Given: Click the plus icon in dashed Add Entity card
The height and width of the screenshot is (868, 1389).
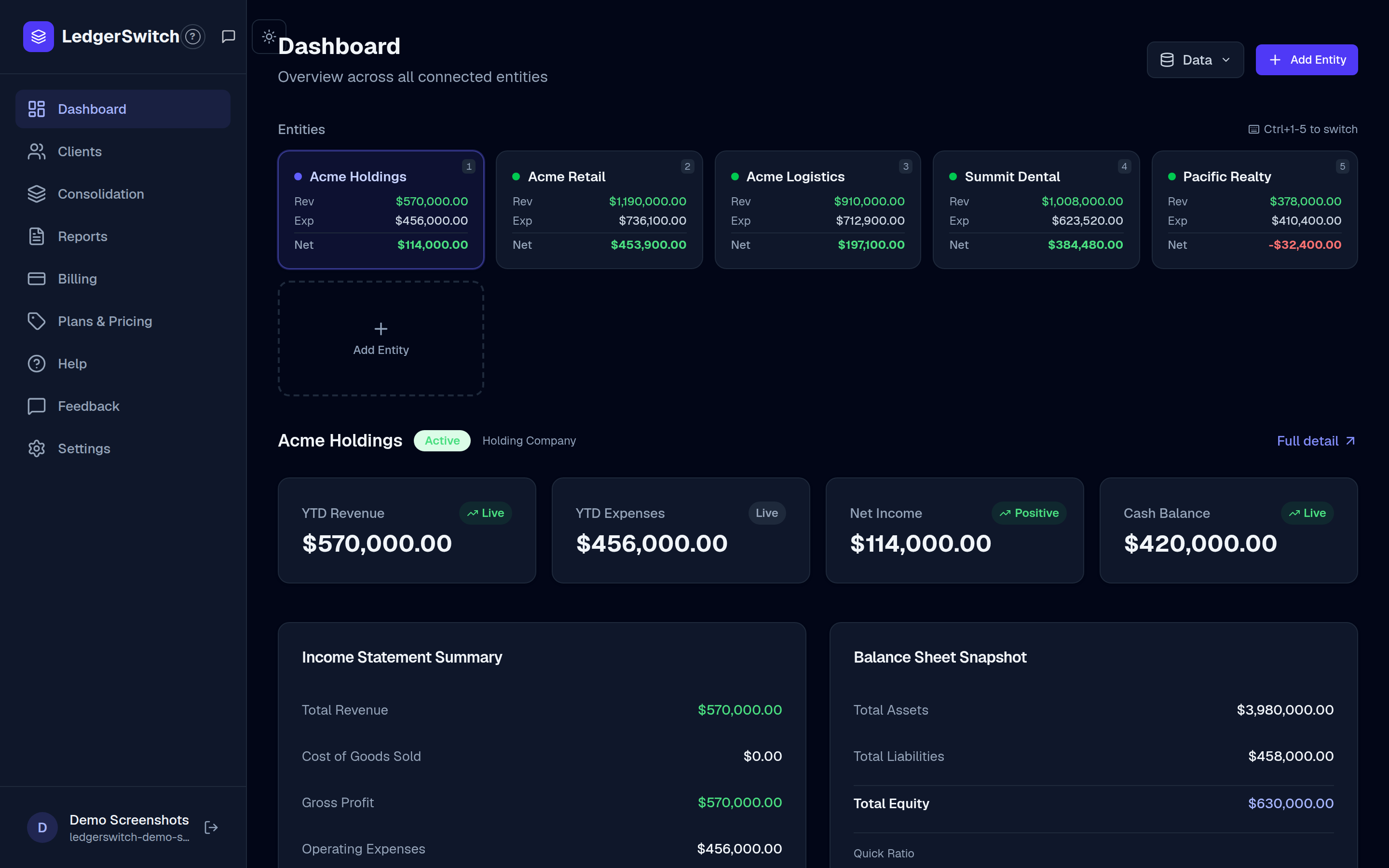Looking at the screenshot, I should (x=381, y=329).
